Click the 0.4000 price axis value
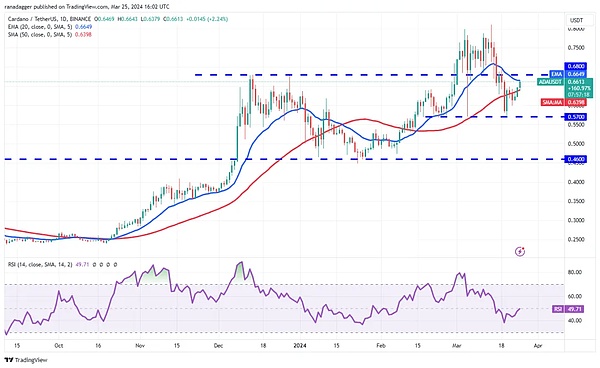 click(x=576, y=182)
